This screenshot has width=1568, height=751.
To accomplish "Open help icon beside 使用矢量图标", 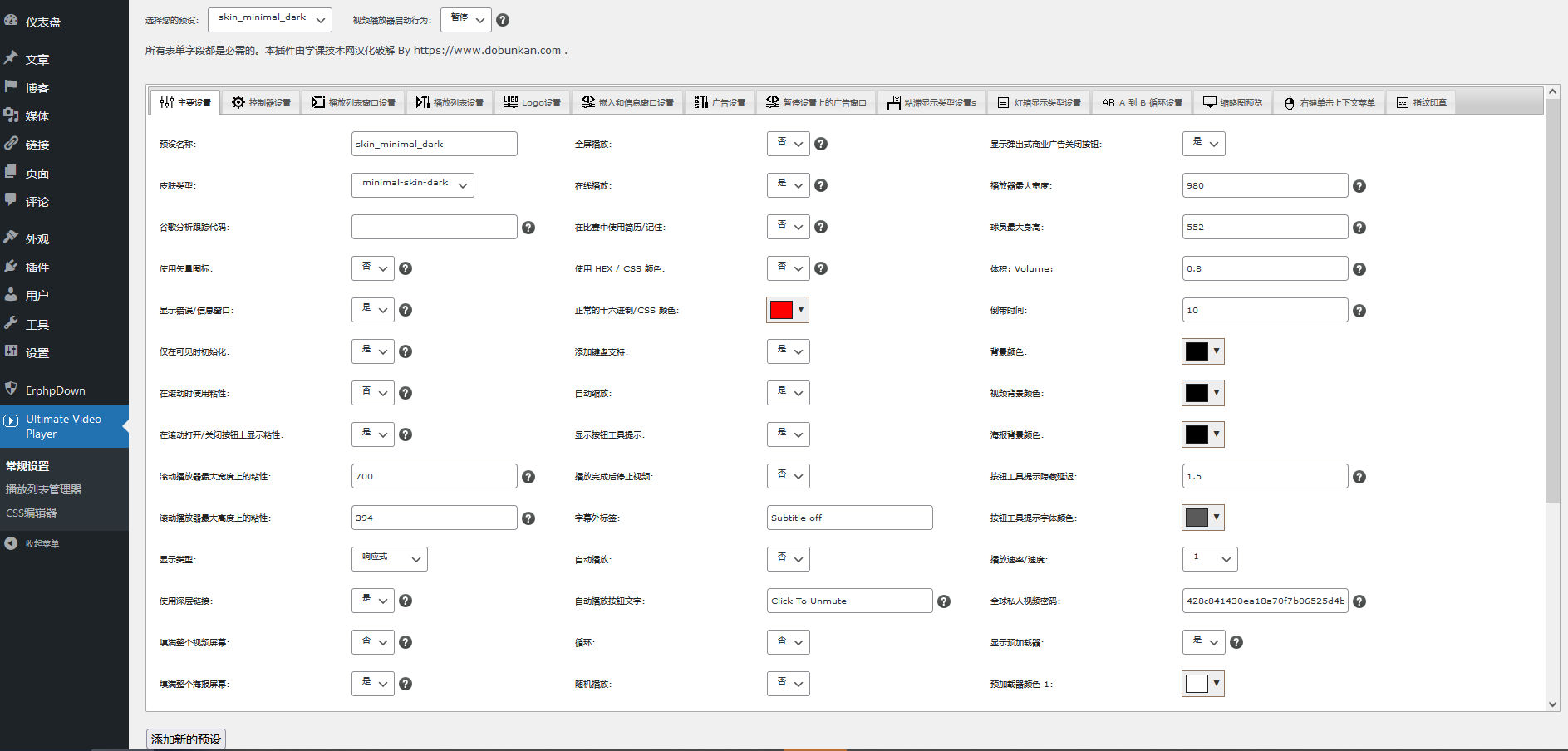I will [406, 268].
